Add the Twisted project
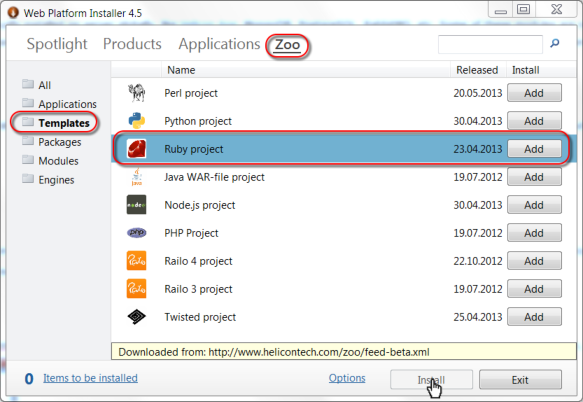This screenshot has width=583, height=402. click(534, 317)
